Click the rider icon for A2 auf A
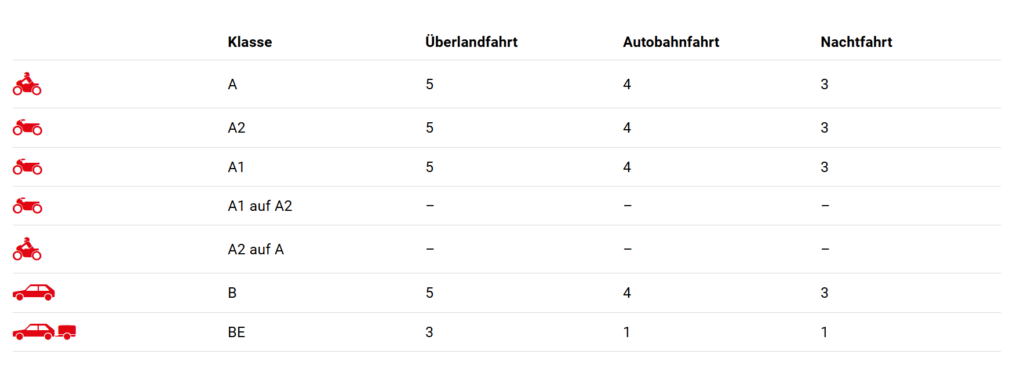This screenshot has height=369, width=1024. (27, 249)
